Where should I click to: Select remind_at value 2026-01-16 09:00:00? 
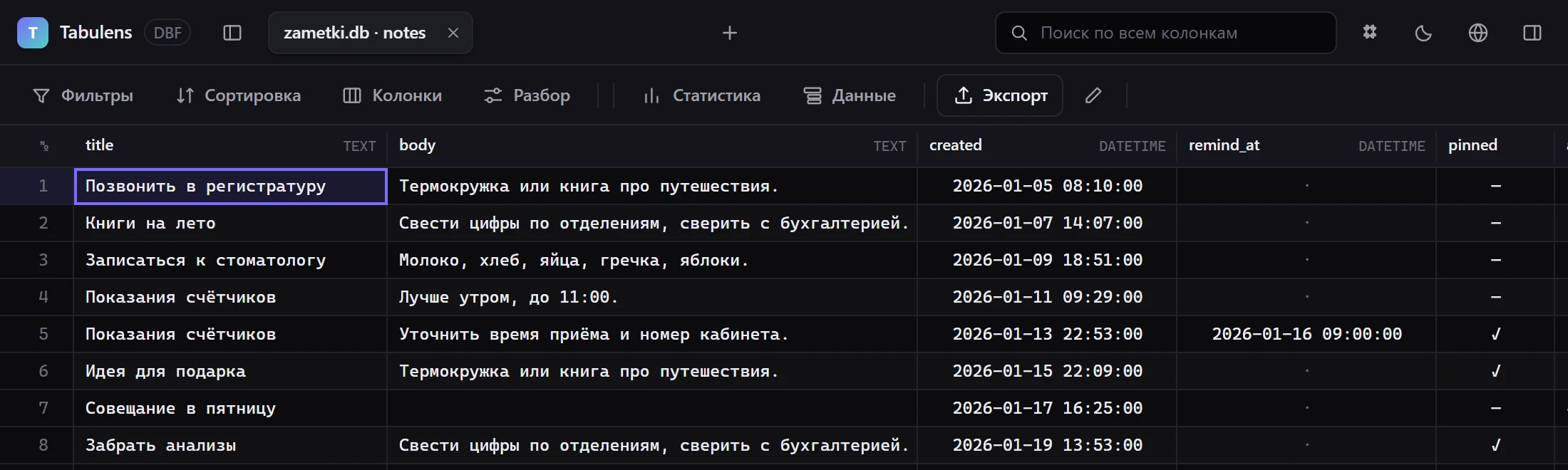tap(1306, 334)
